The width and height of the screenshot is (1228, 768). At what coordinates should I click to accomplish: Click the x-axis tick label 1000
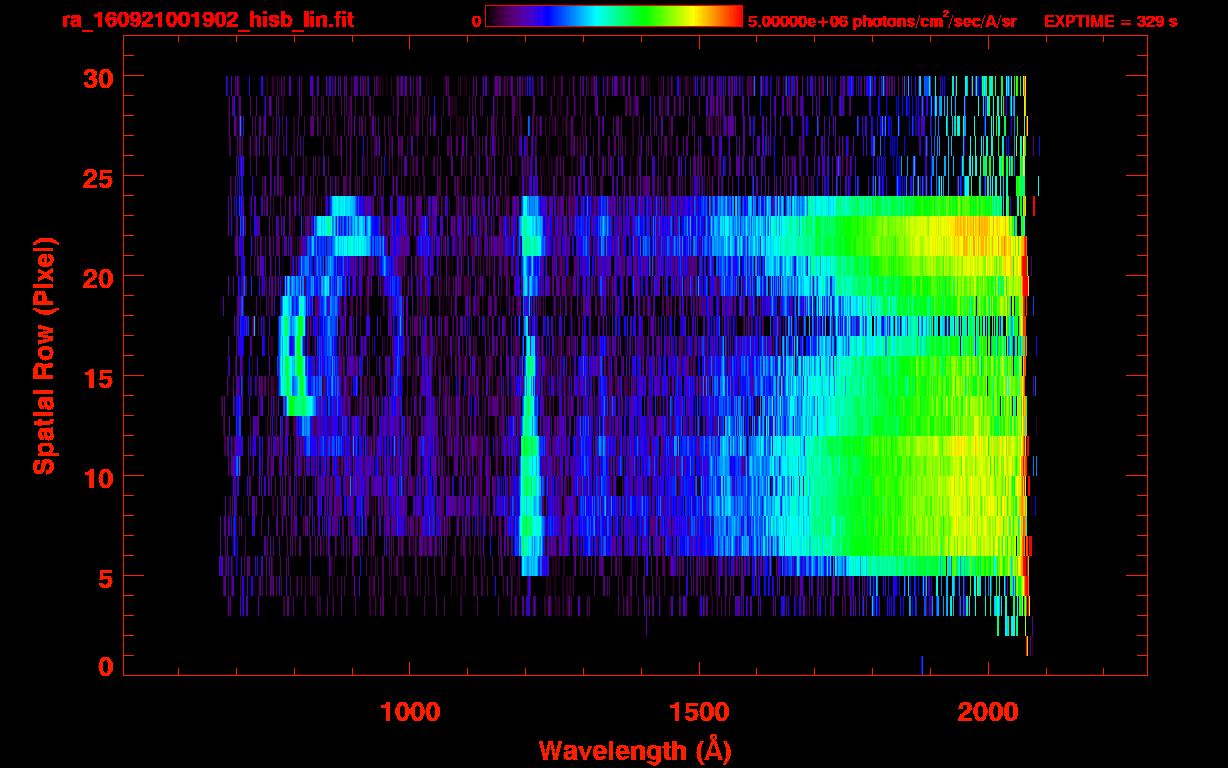[410, 712]
